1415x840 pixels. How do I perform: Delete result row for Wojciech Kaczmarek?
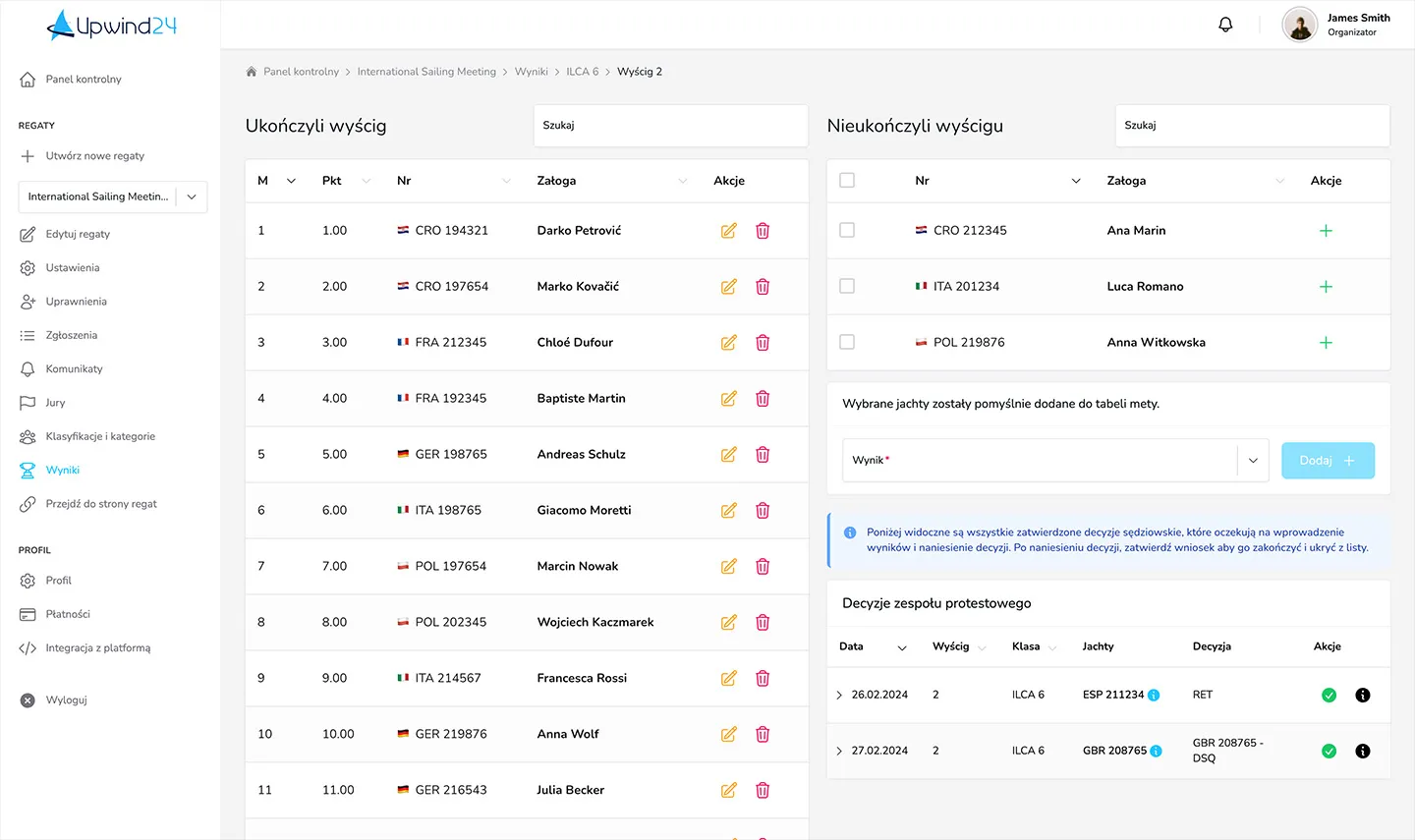[x=763, y=623]
